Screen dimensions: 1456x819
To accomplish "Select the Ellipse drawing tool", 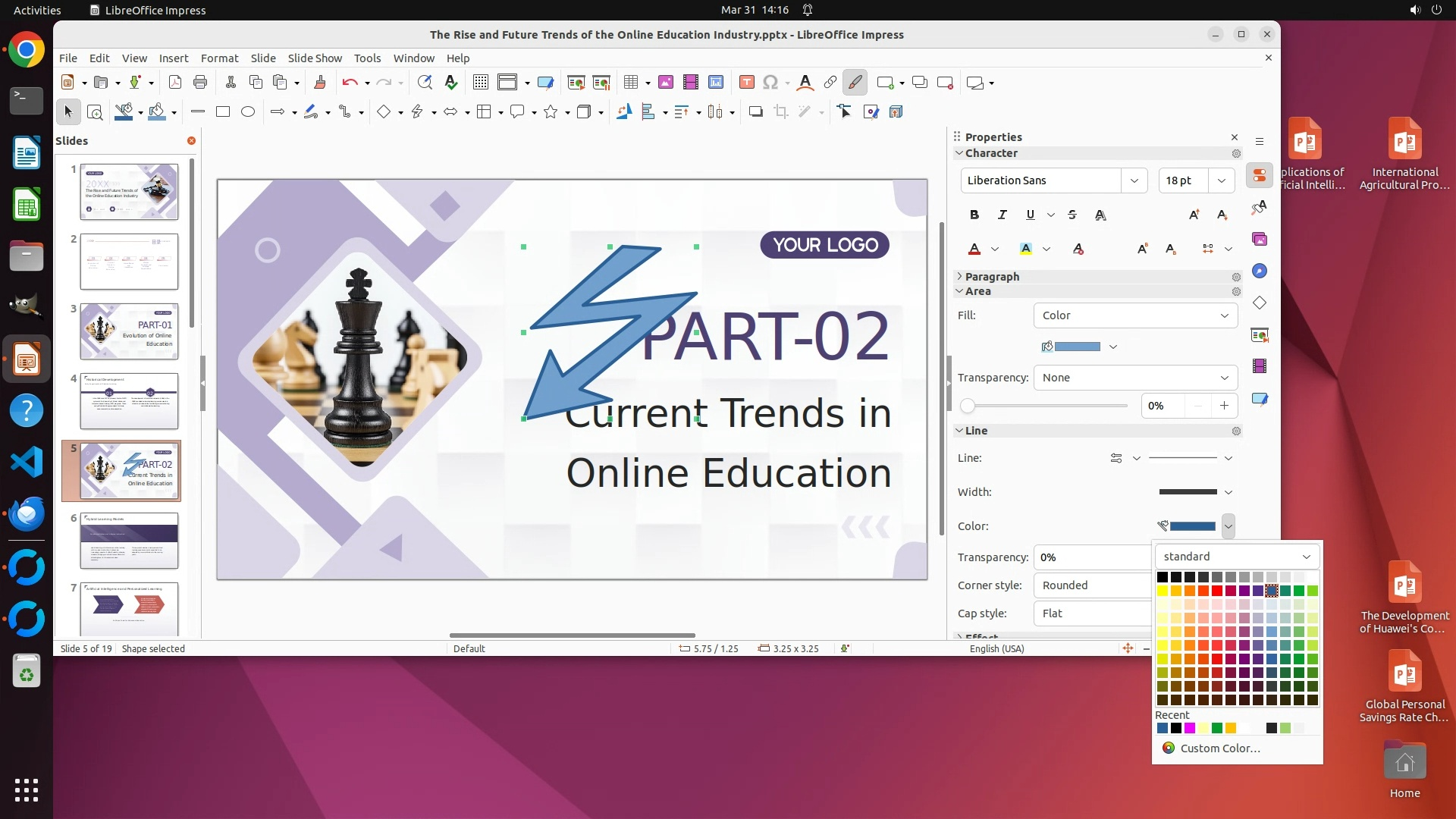I will pos(248,112).
